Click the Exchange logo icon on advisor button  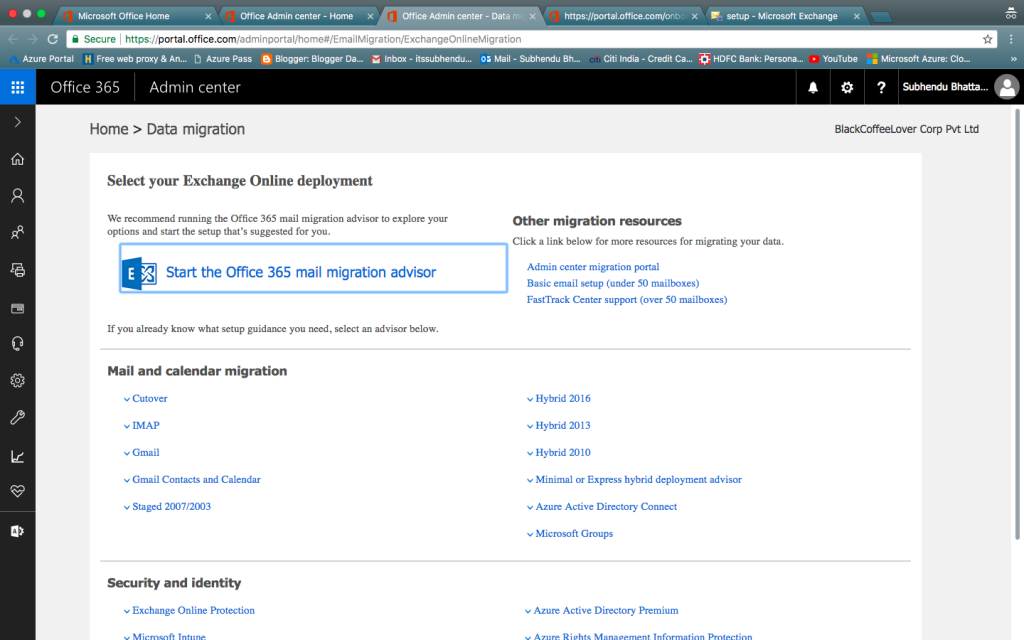(x=139, y=274)
